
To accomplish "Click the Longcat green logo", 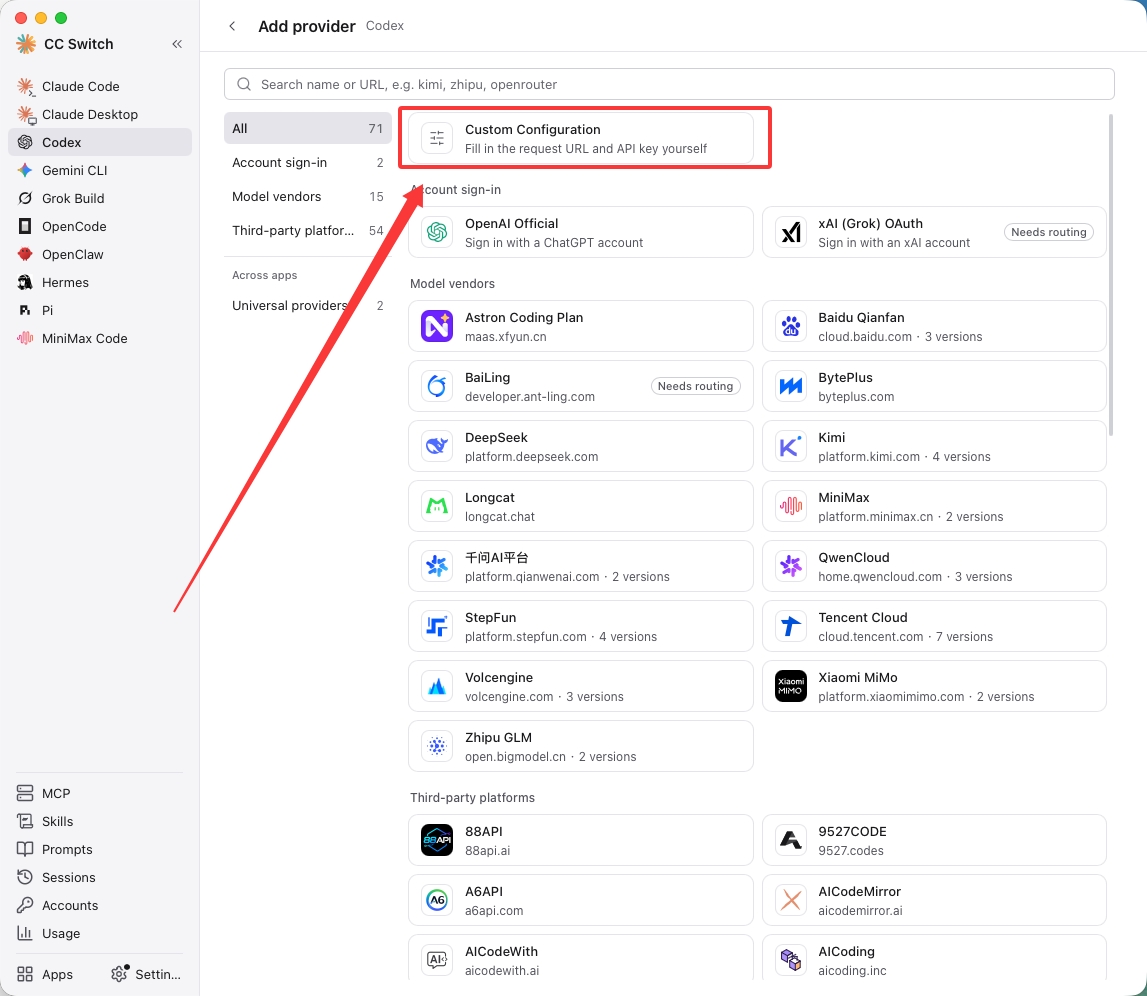I will 437,506.
